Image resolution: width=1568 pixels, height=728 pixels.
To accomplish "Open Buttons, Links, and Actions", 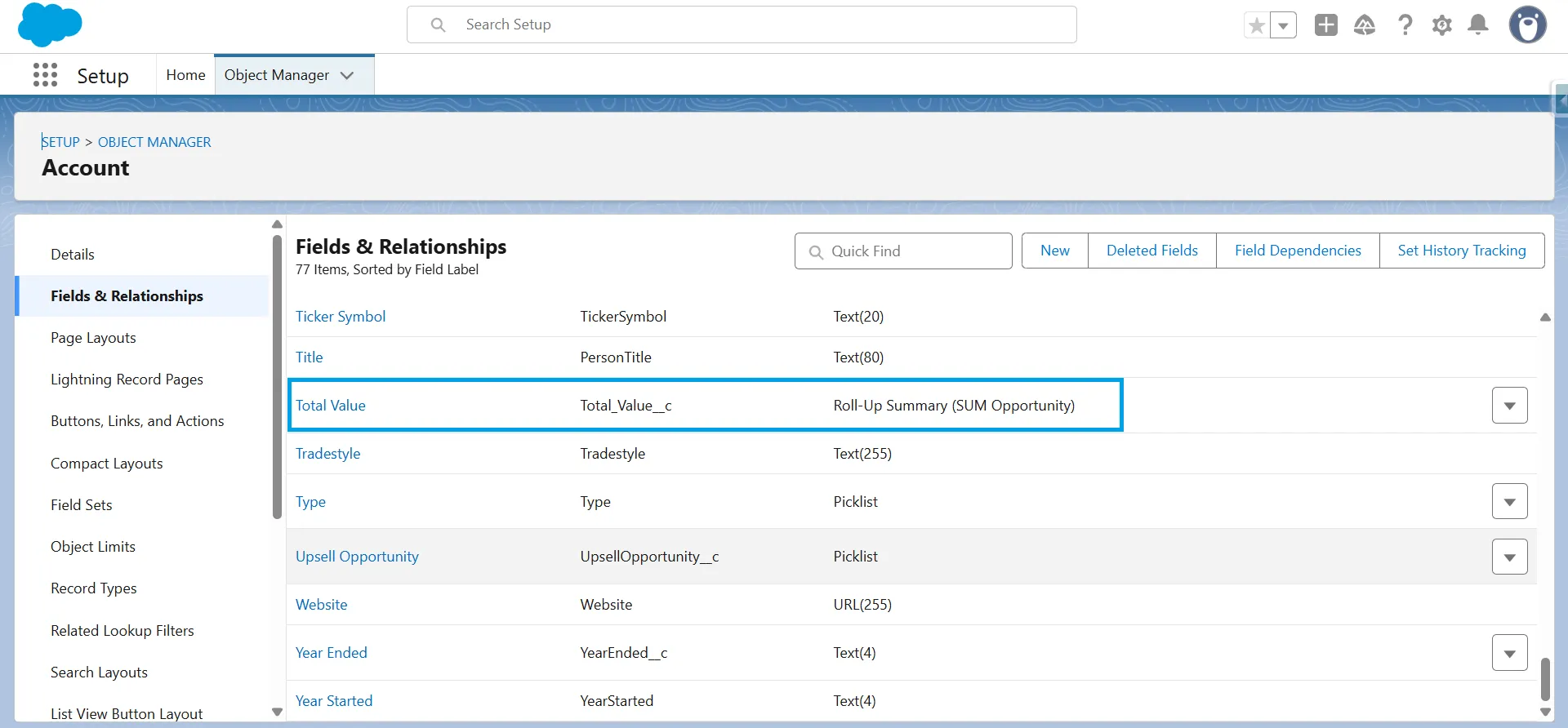I will tap(137, 421).
